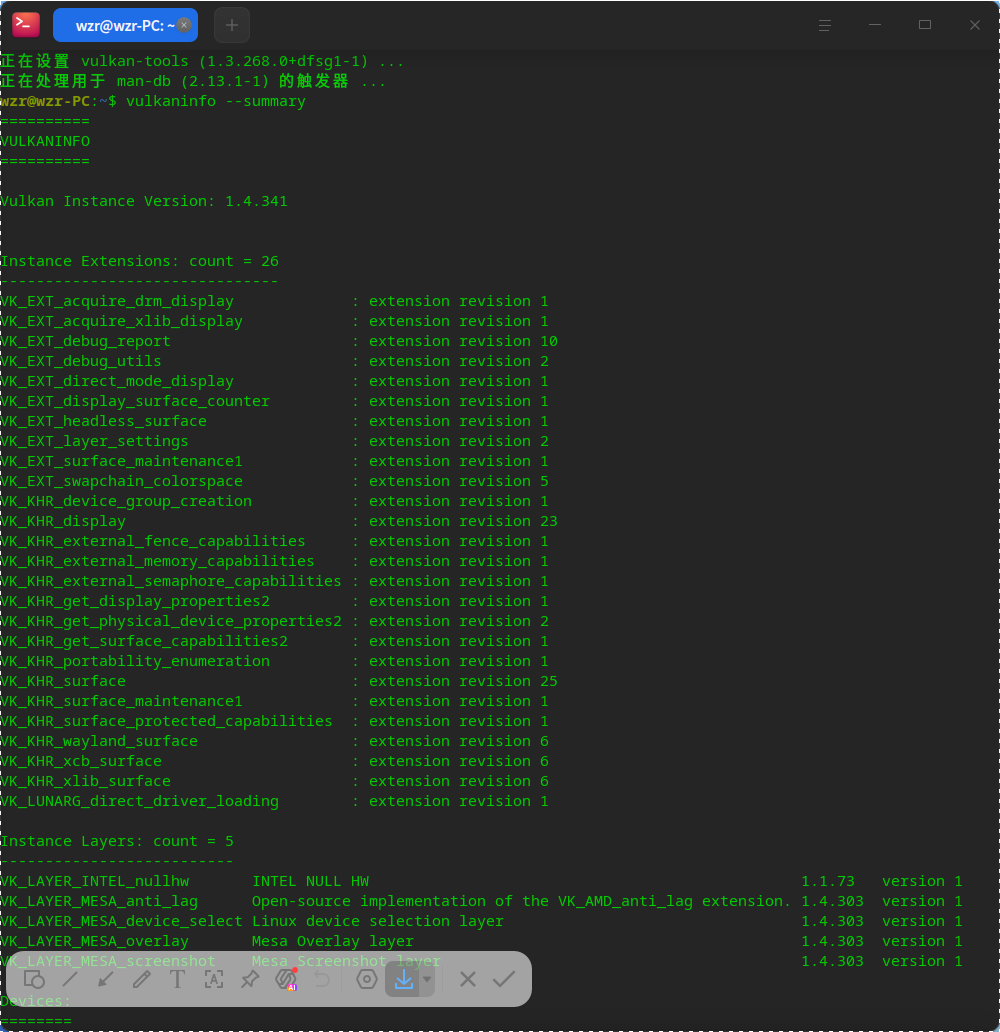The height and width of the screenshot is (1032, 1000).
Task: Click VK_KHR_xcb_surface extension name
Action: click(x=81, y=761)
